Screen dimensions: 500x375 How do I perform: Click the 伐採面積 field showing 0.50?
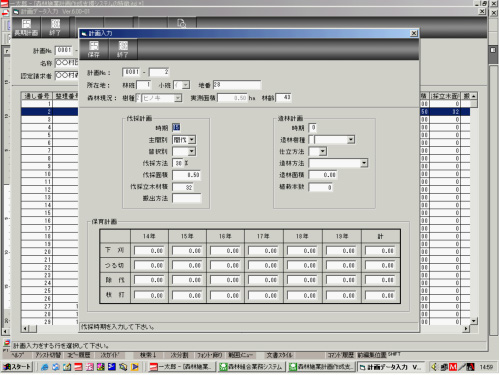click(186, 175)
